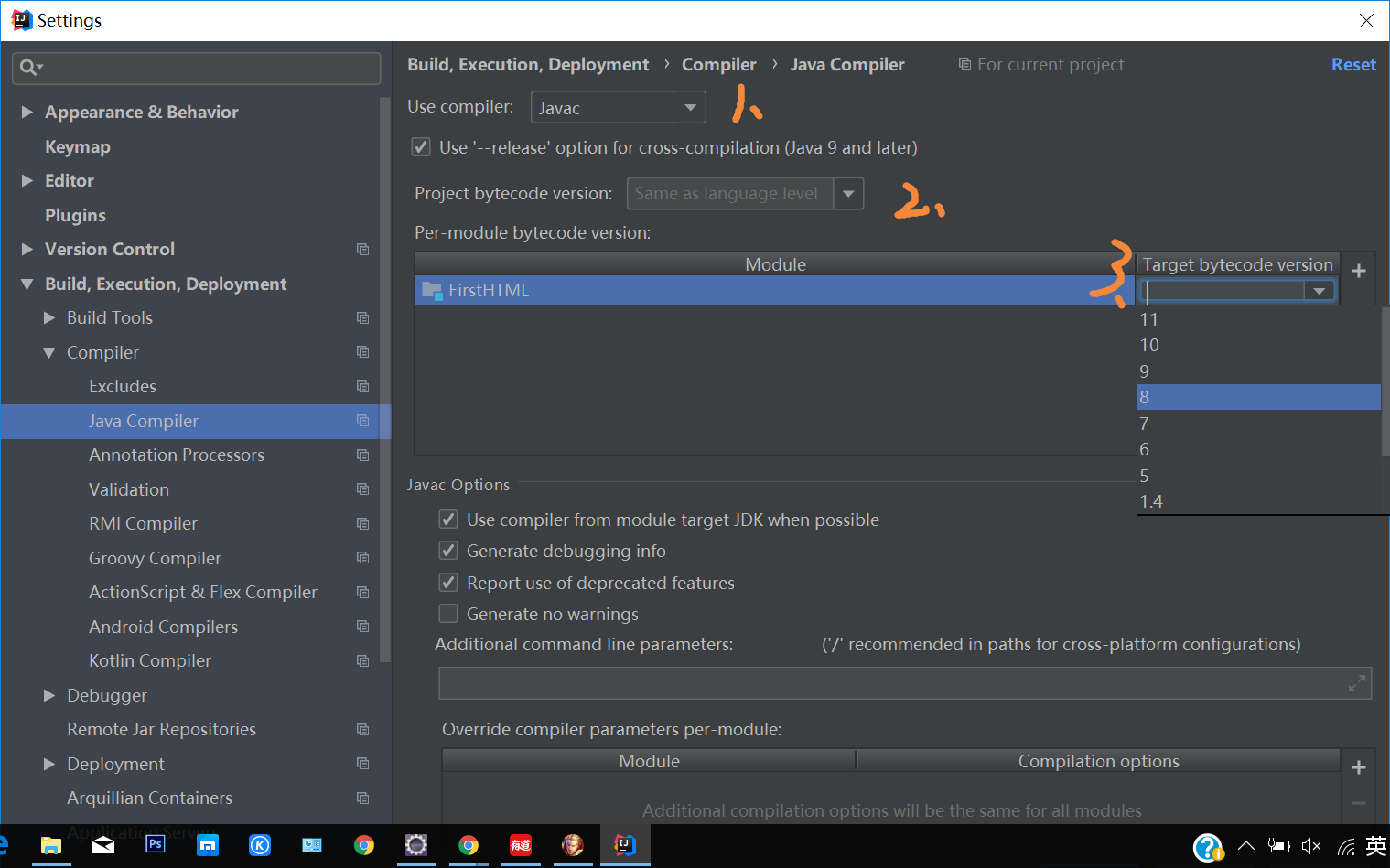Choose bytecode version 10 from list

point(1259,345)
